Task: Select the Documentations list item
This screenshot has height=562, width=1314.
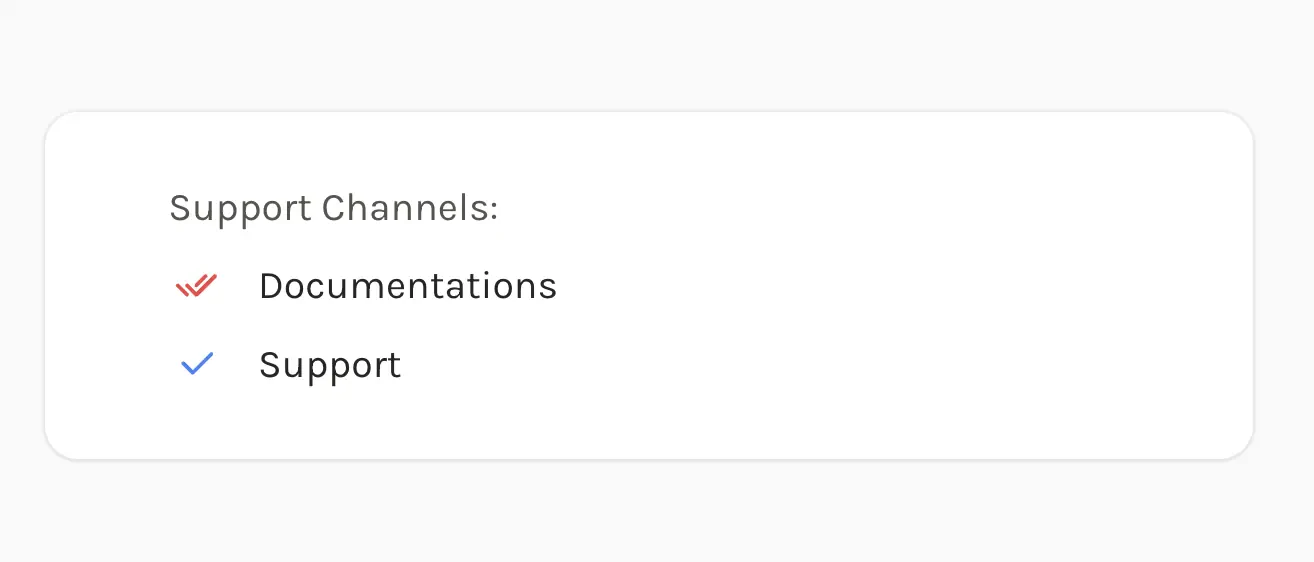Action: pyautogui.click(x=364, y=286)
